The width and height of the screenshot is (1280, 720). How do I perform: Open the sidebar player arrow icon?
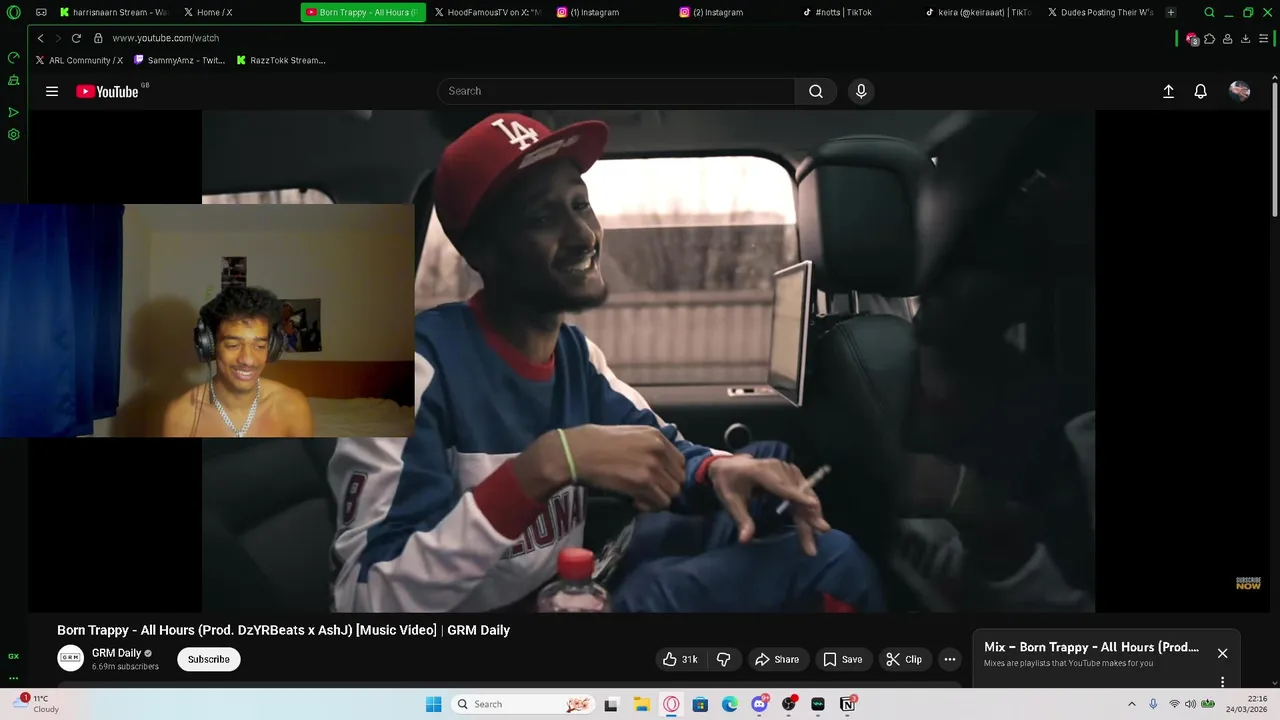point(14,112)
